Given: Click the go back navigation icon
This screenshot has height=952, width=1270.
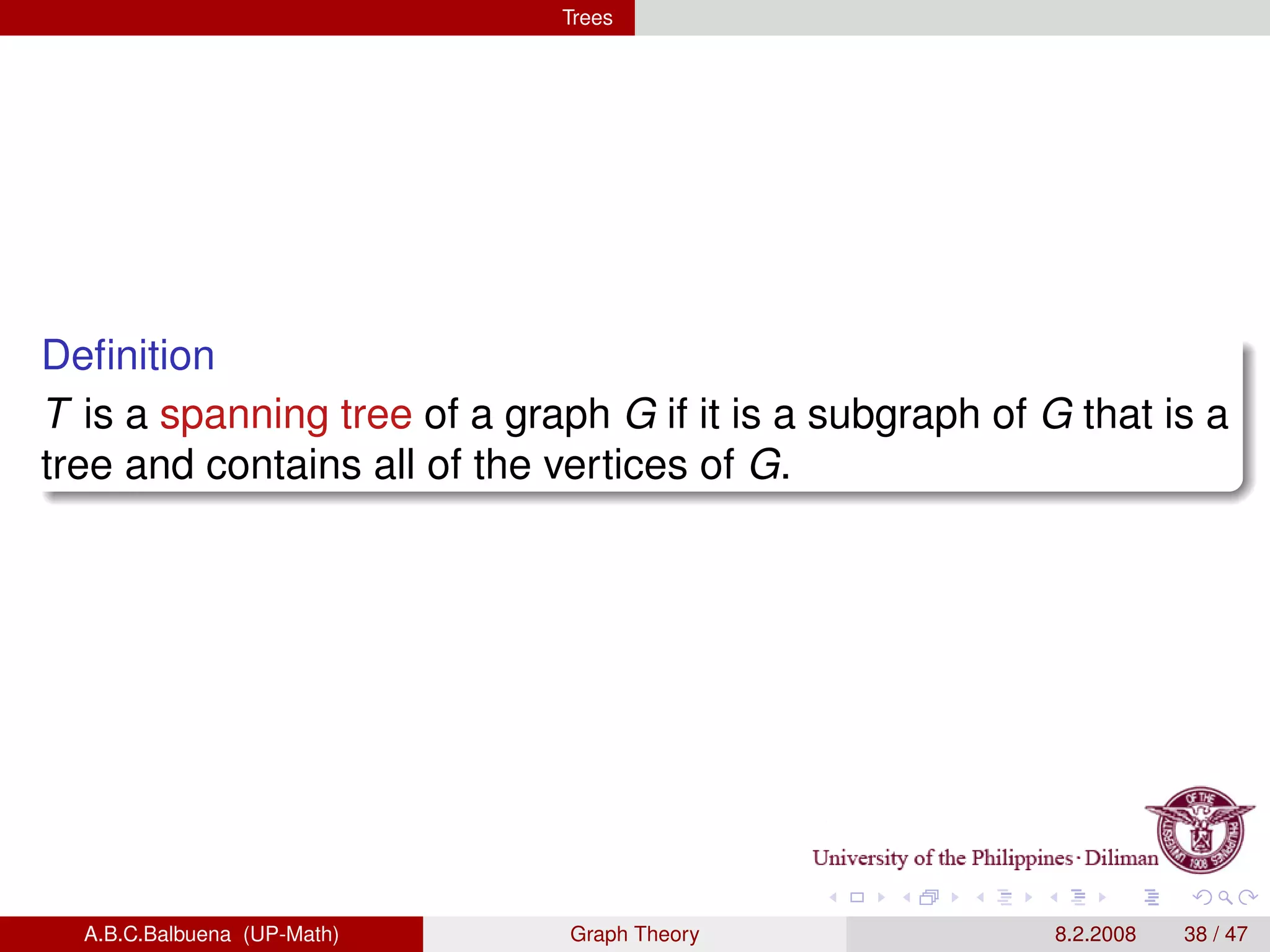Looking at the screenshot, I should click(1202, 897).
